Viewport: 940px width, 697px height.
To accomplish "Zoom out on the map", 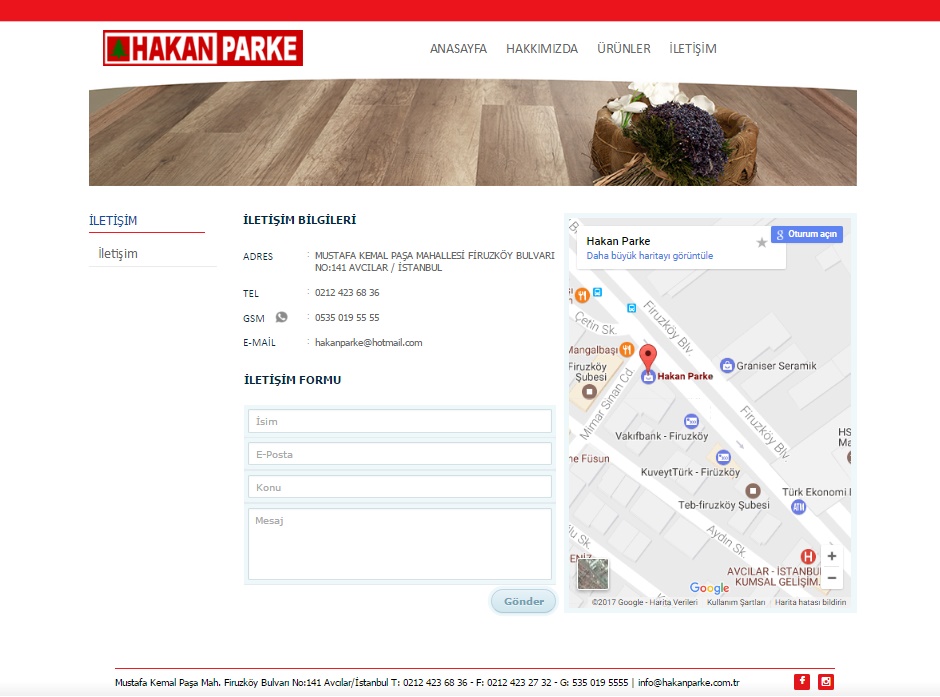I will (831, 578).
